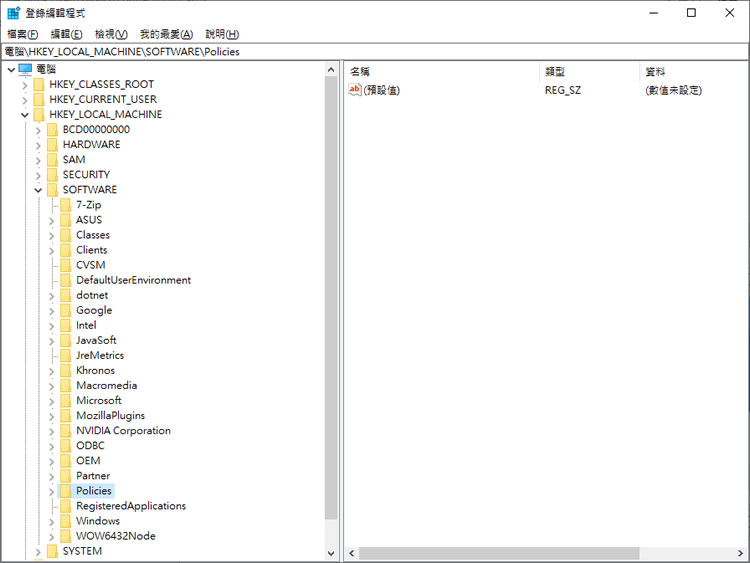Expand the Windows key
This screenshot has height=563, width=750.
click(x=52, y=521)
